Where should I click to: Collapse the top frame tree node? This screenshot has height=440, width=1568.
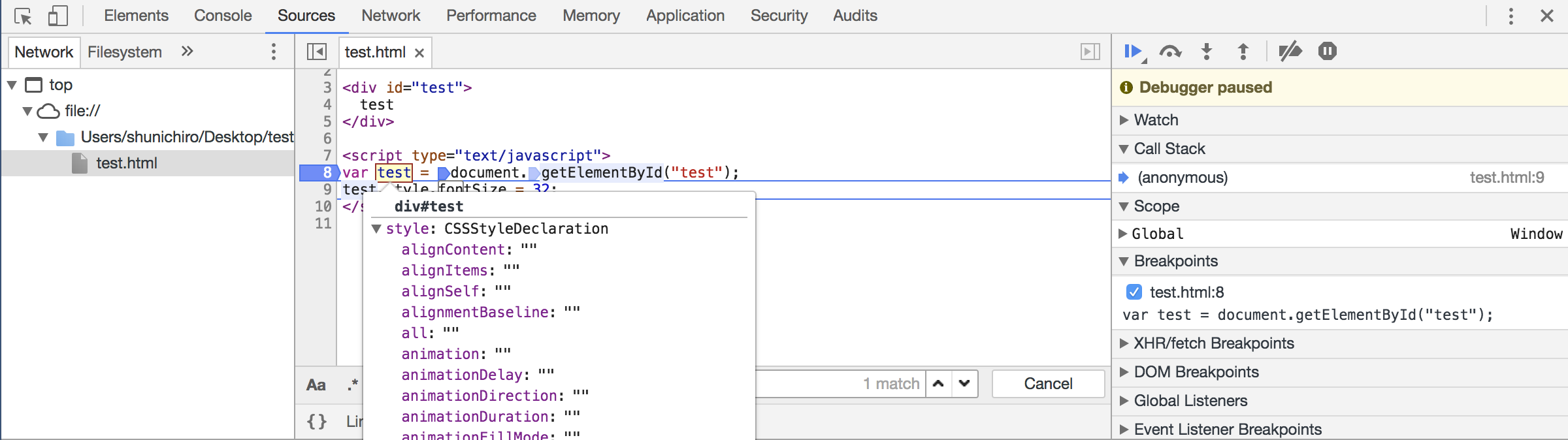(x=12, y=85)
